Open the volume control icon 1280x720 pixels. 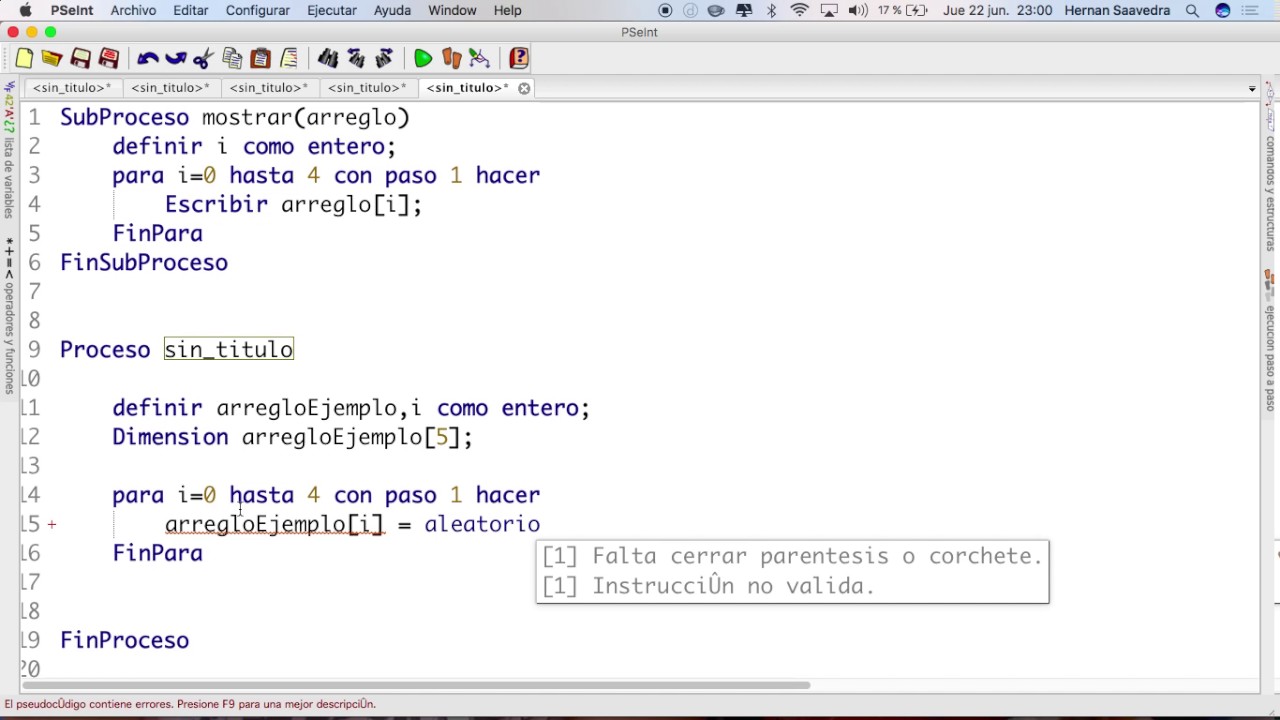tap(857, 10)
